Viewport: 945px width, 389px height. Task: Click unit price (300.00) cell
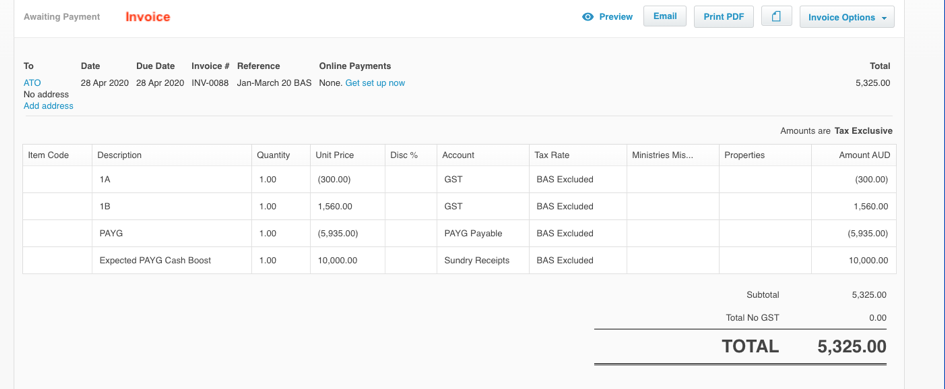pos(348,179)
